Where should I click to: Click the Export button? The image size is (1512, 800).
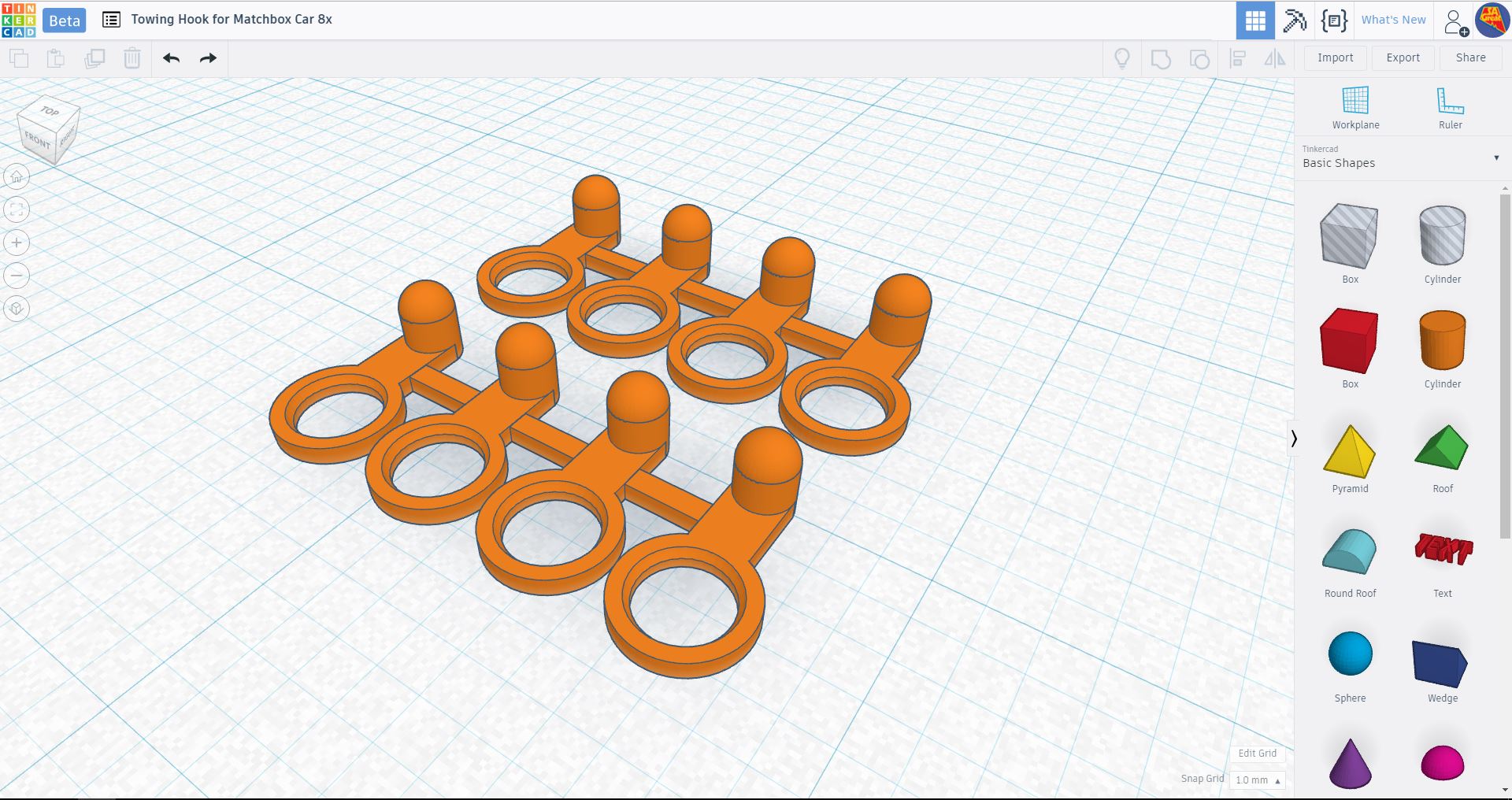(x=1403, y=57)
